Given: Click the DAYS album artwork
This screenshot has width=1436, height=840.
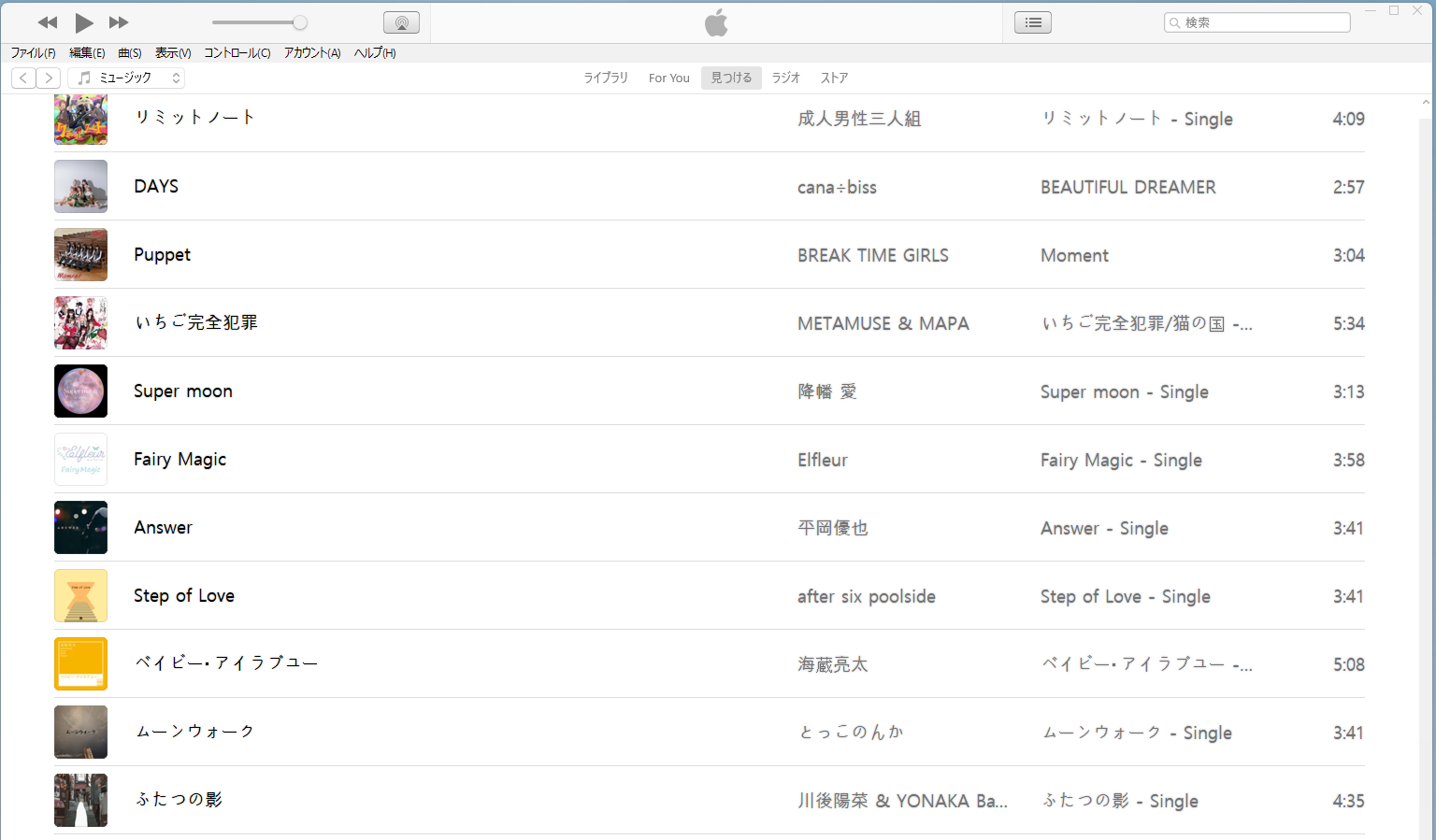Looking at the screenshot, I should (80, 186).
